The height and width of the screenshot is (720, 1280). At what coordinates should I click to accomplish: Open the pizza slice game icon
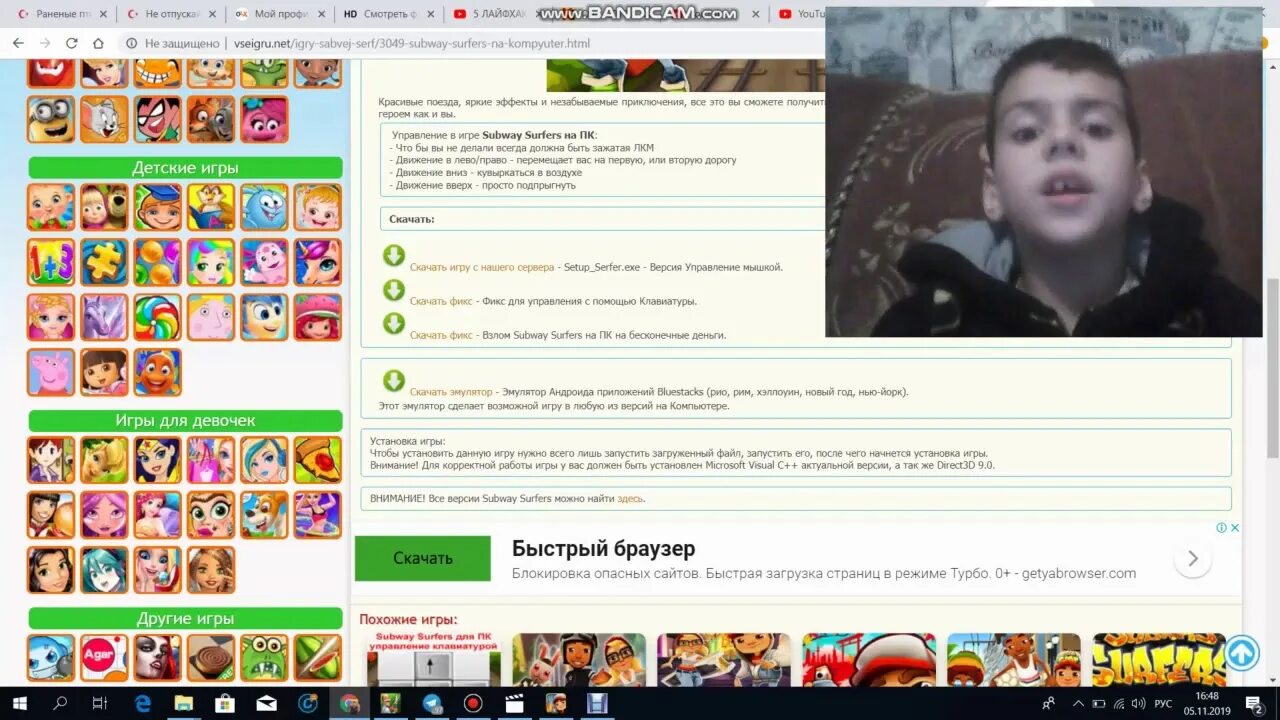(x=318, y=460)
